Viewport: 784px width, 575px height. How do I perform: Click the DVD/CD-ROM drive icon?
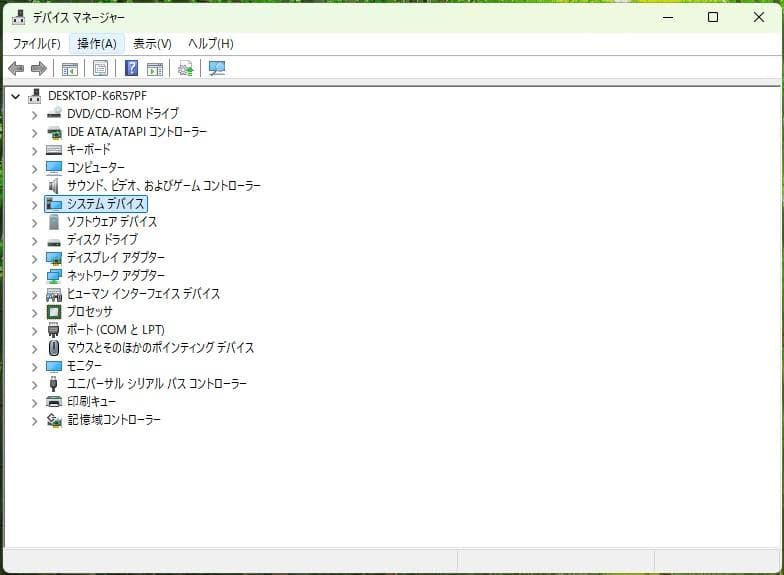54,114
